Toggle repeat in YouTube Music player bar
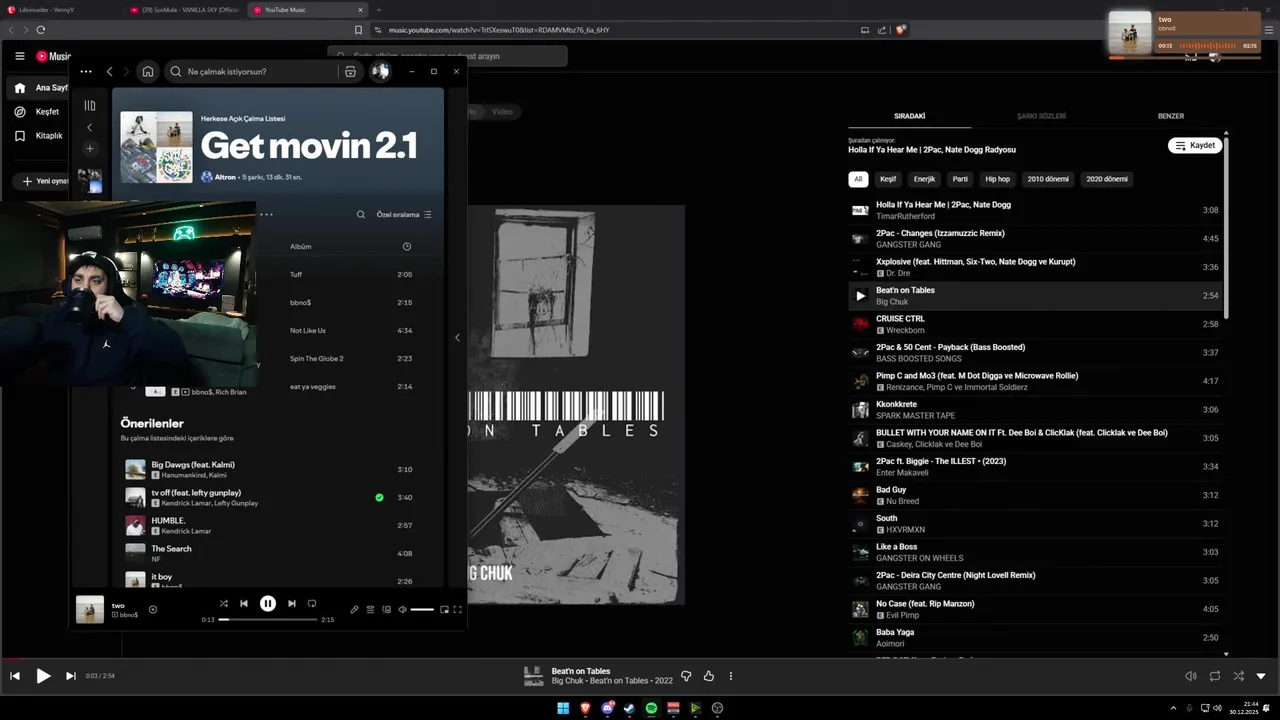 (x=1215, y=676)
